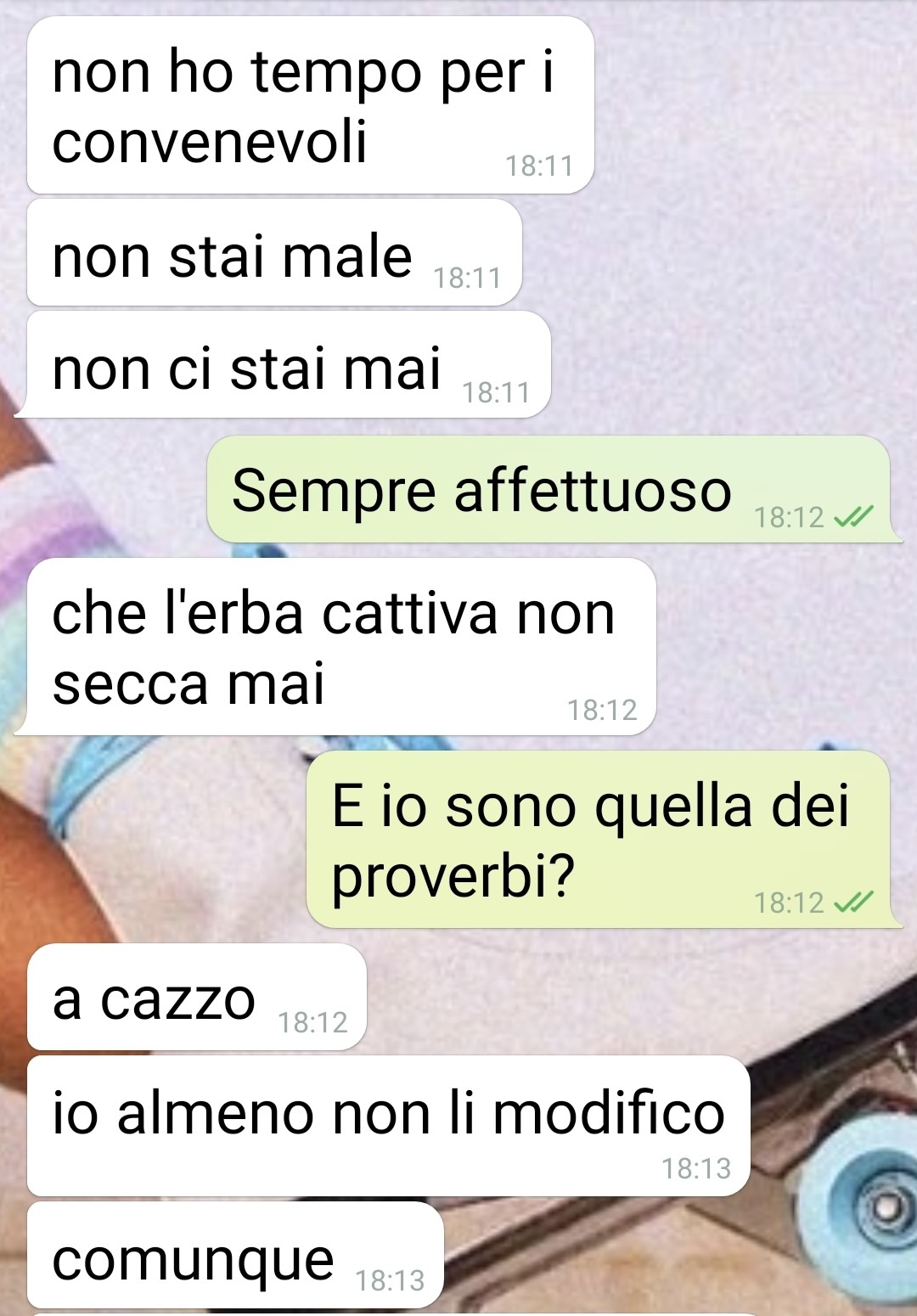
Task: Select the "io almeno non li modifico" message
Action: click(389, 1126)
